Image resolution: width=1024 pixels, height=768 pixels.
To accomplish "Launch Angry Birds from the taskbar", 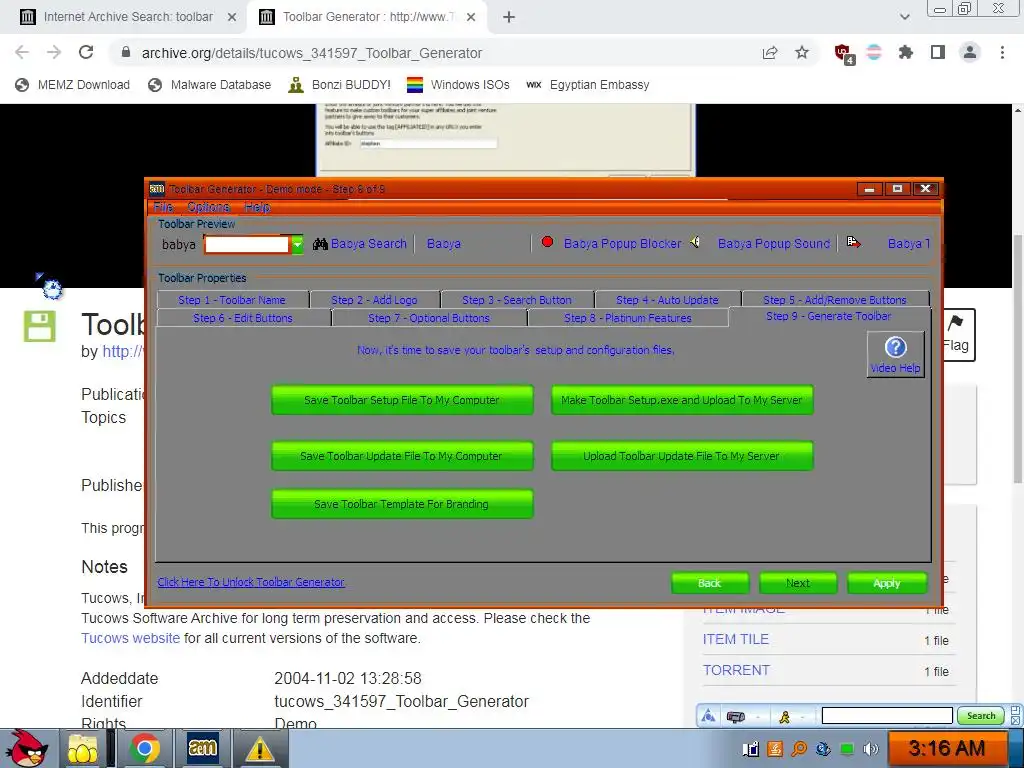I will (26, 748).
